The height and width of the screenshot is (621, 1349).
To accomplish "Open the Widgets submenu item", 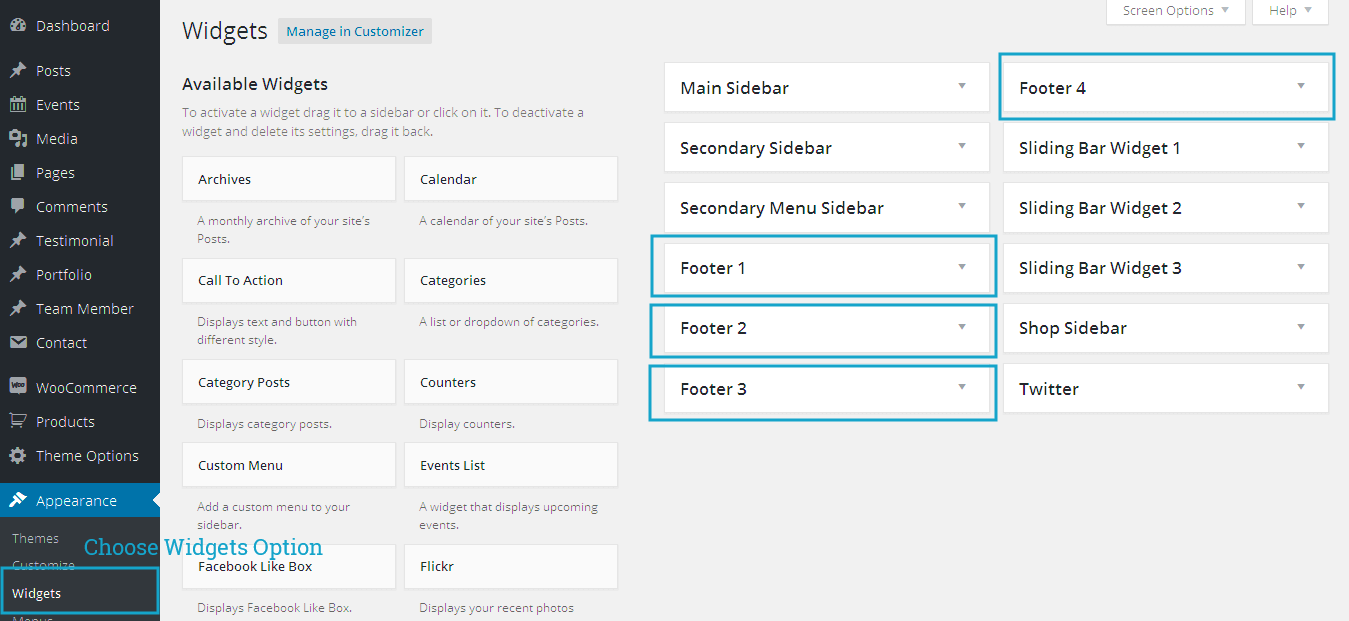I will (37, 593).
